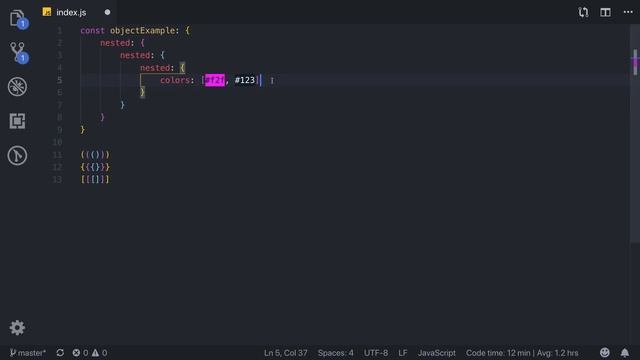Click nested on line 2
The height and width of the screenshot is (360, 640).
pyautogui.click(x=115, y=43)
